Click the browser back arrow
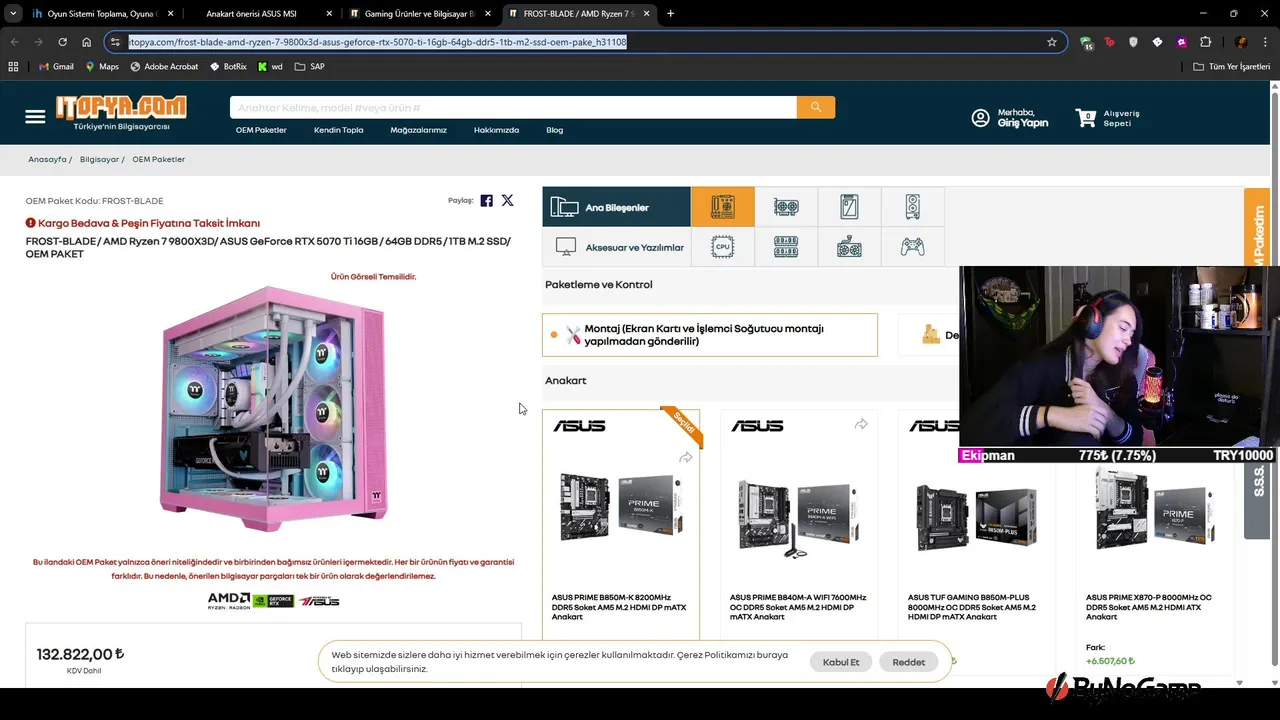 pos(15,42)
